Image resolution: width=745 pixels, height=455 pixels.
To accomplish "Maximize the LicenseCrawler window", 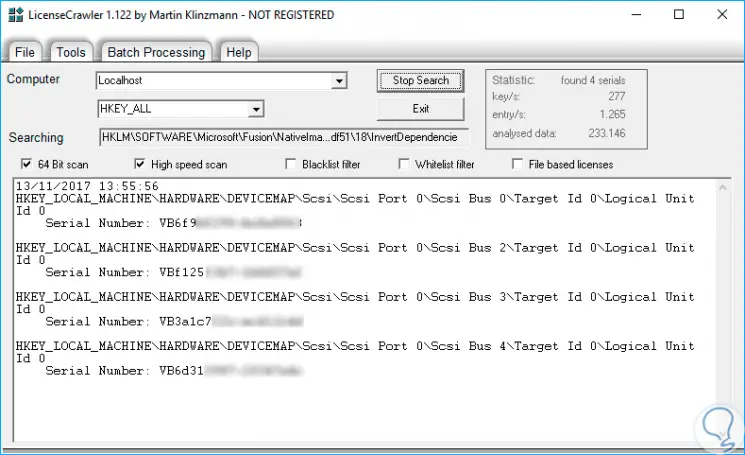I will [679, 15].
